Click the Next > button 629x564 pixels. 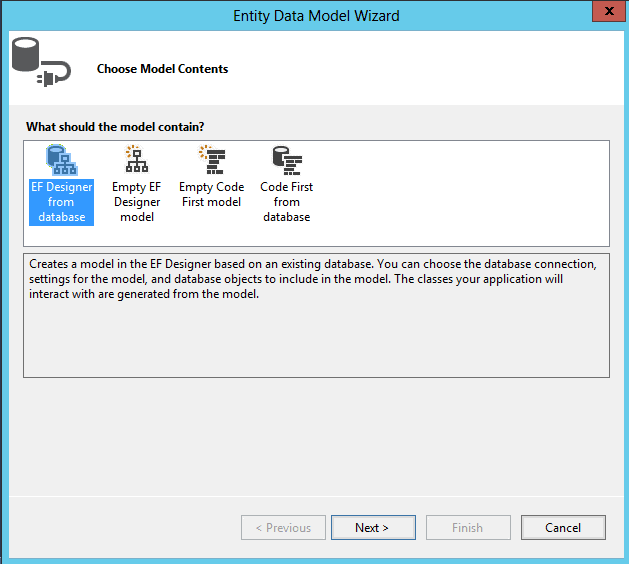pyautogui.click(x=373, y=527)
